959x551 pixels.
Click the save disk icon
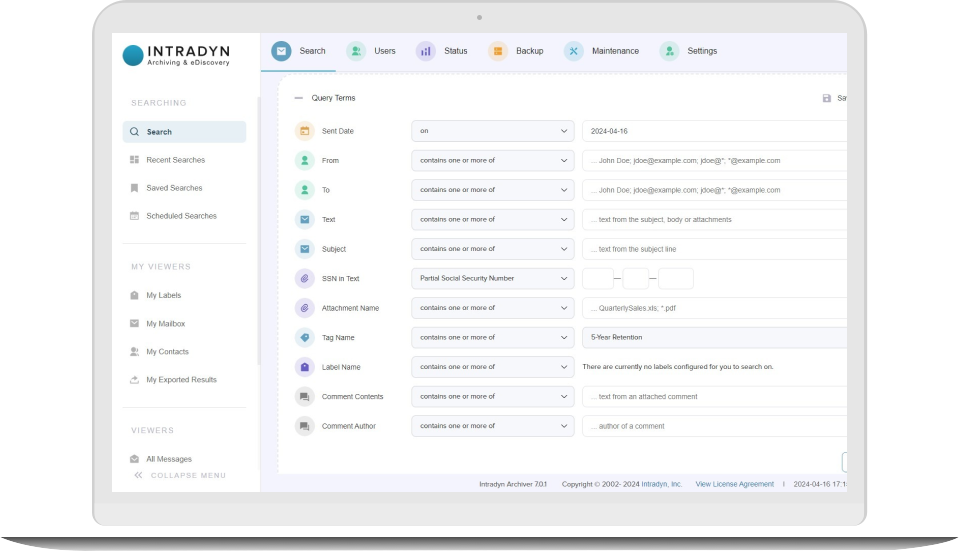pos(827,98)
